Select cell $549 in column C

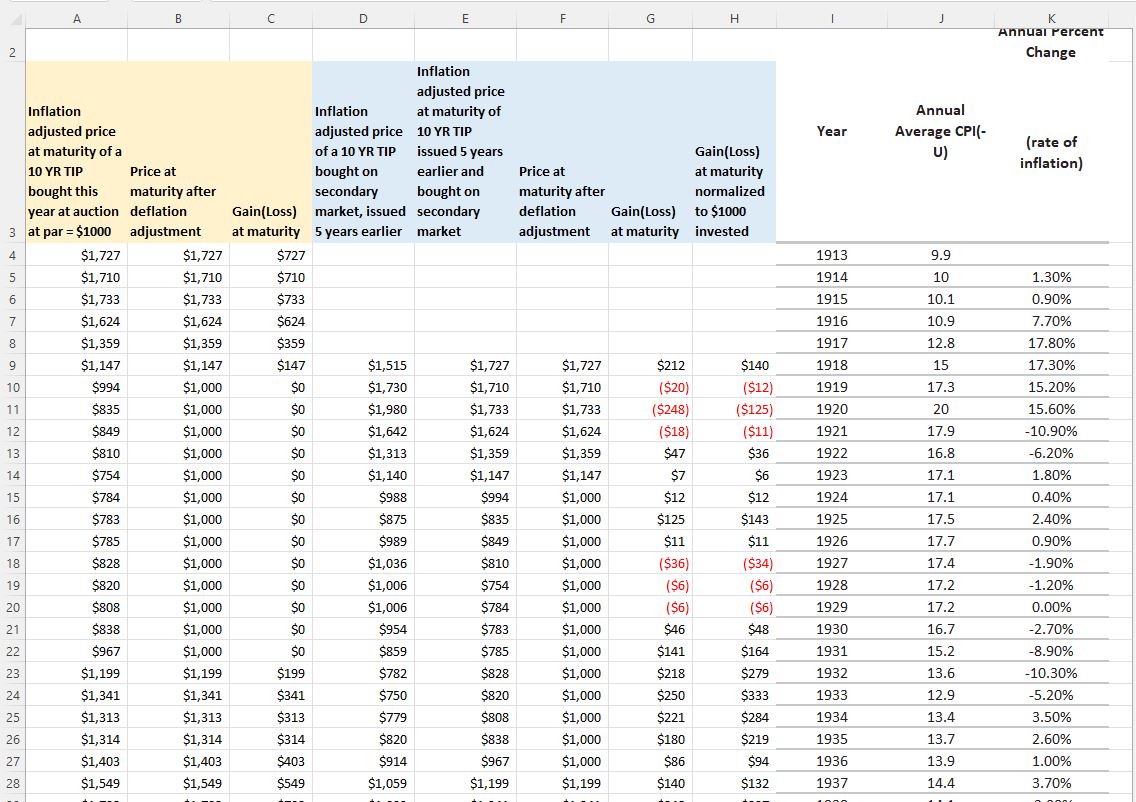pyautogui.click(x=270, y=784)
